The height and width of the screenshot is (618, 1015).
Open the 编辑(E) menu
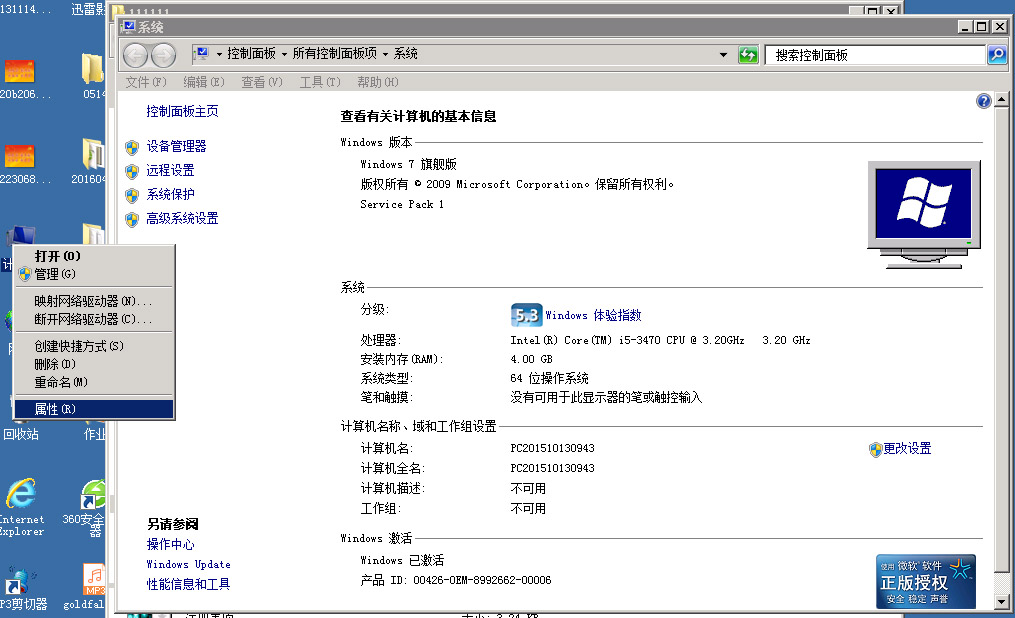(x=204, y=82)
